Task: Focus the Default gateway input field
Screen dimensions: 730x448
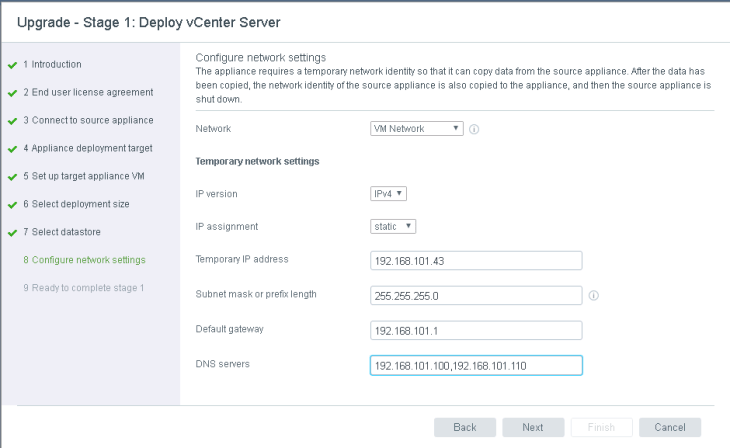Action: click(x=476, y=331)
